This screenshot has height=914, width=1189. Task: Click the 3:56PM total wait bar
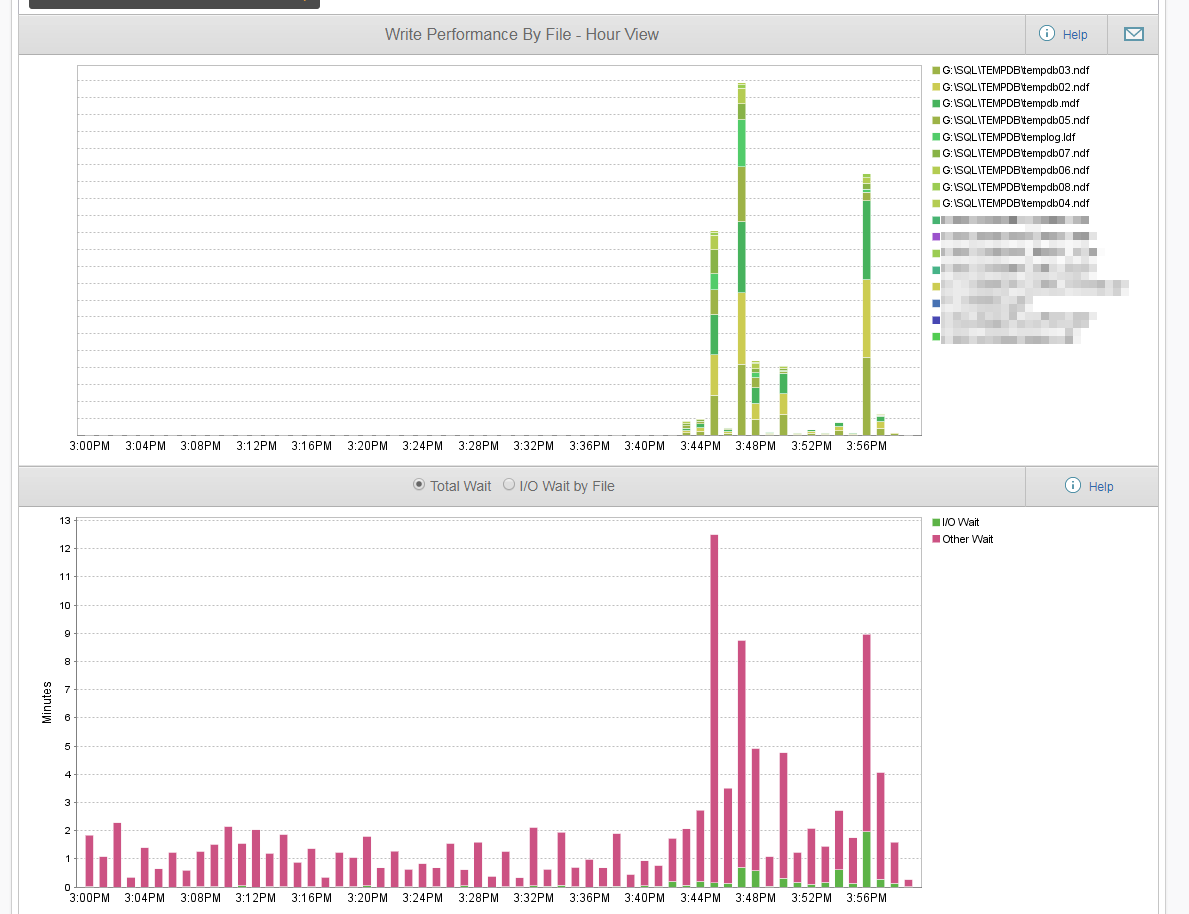click(x=867, y=761)
